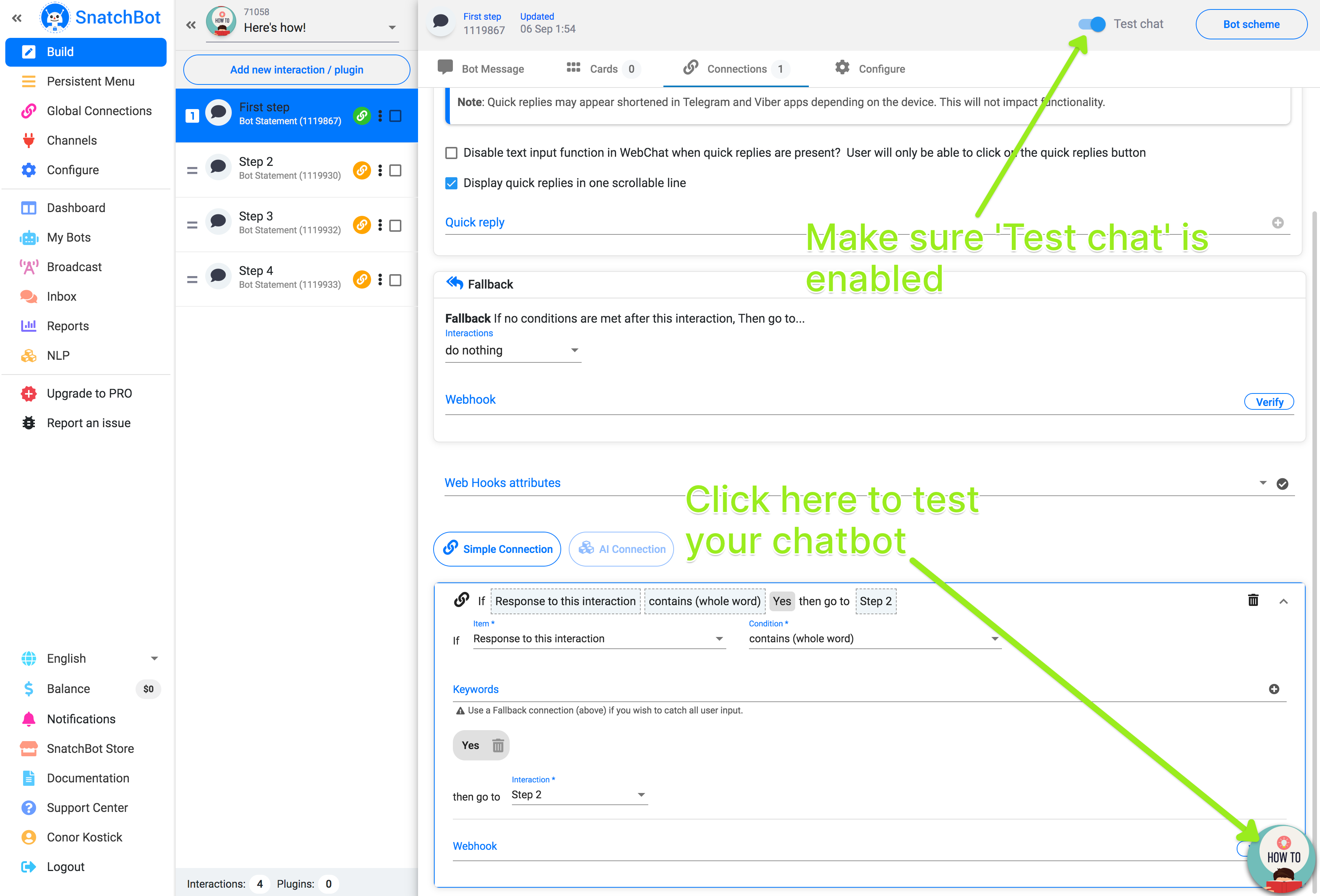Remove the Yes keyword via trash icon
The height and width of the screenshot is (896, 1320).
point(498,745)
